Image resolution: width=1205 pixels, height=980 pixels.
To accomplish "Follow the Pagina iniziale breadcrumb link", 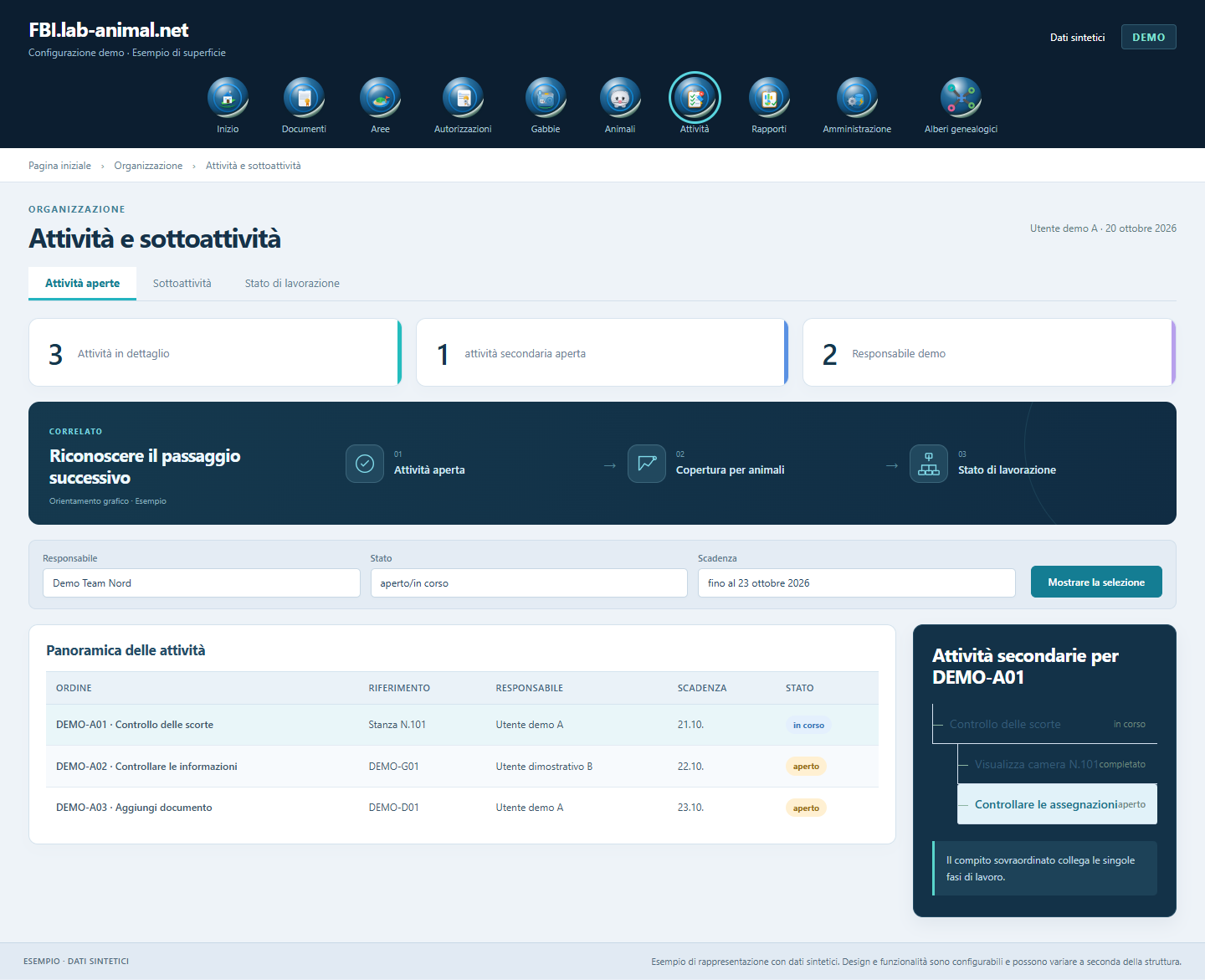I will coord(59,166).
